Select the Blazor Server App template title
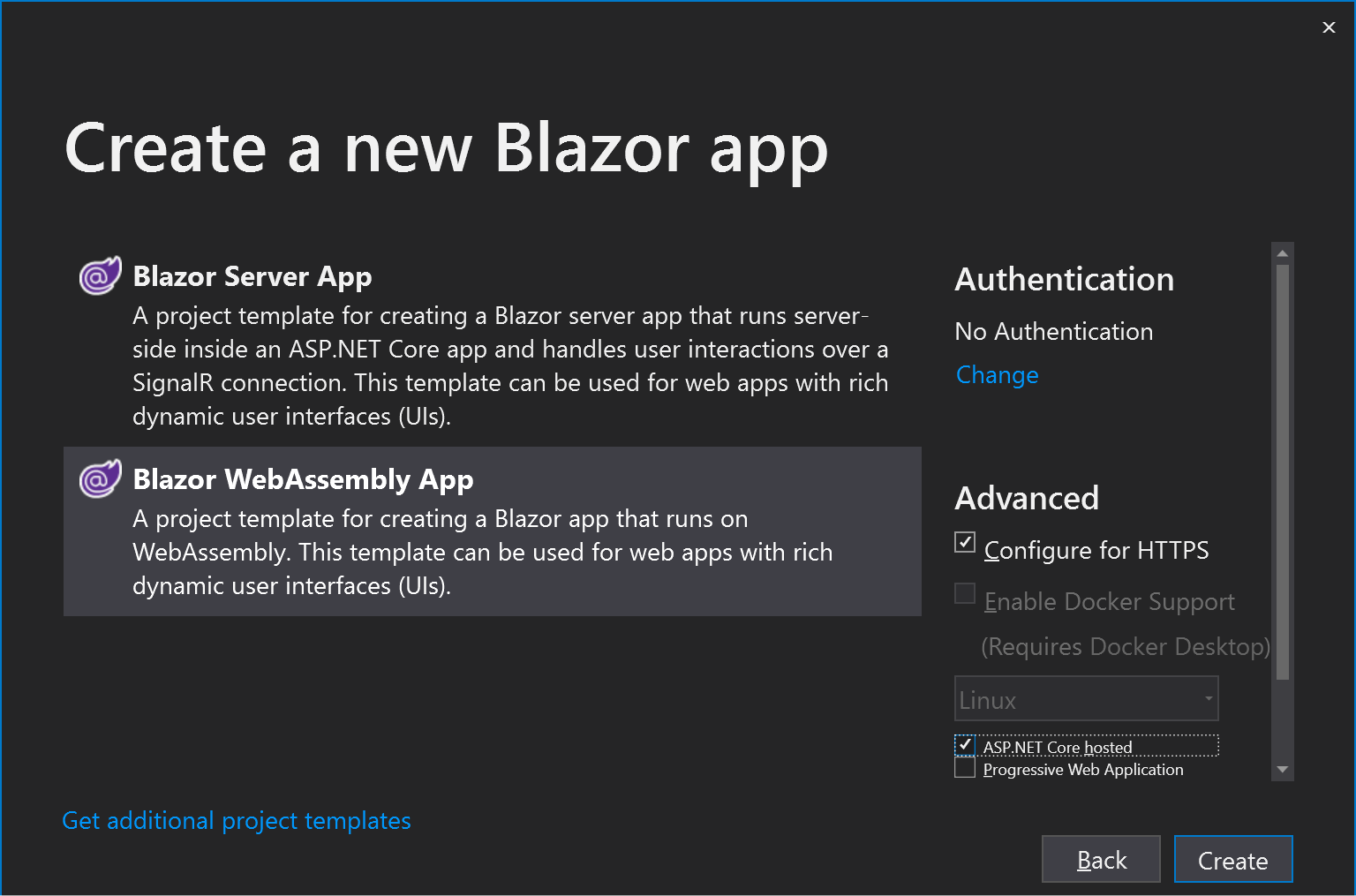This screenshot has width=1356, height=896. point(252,276)
